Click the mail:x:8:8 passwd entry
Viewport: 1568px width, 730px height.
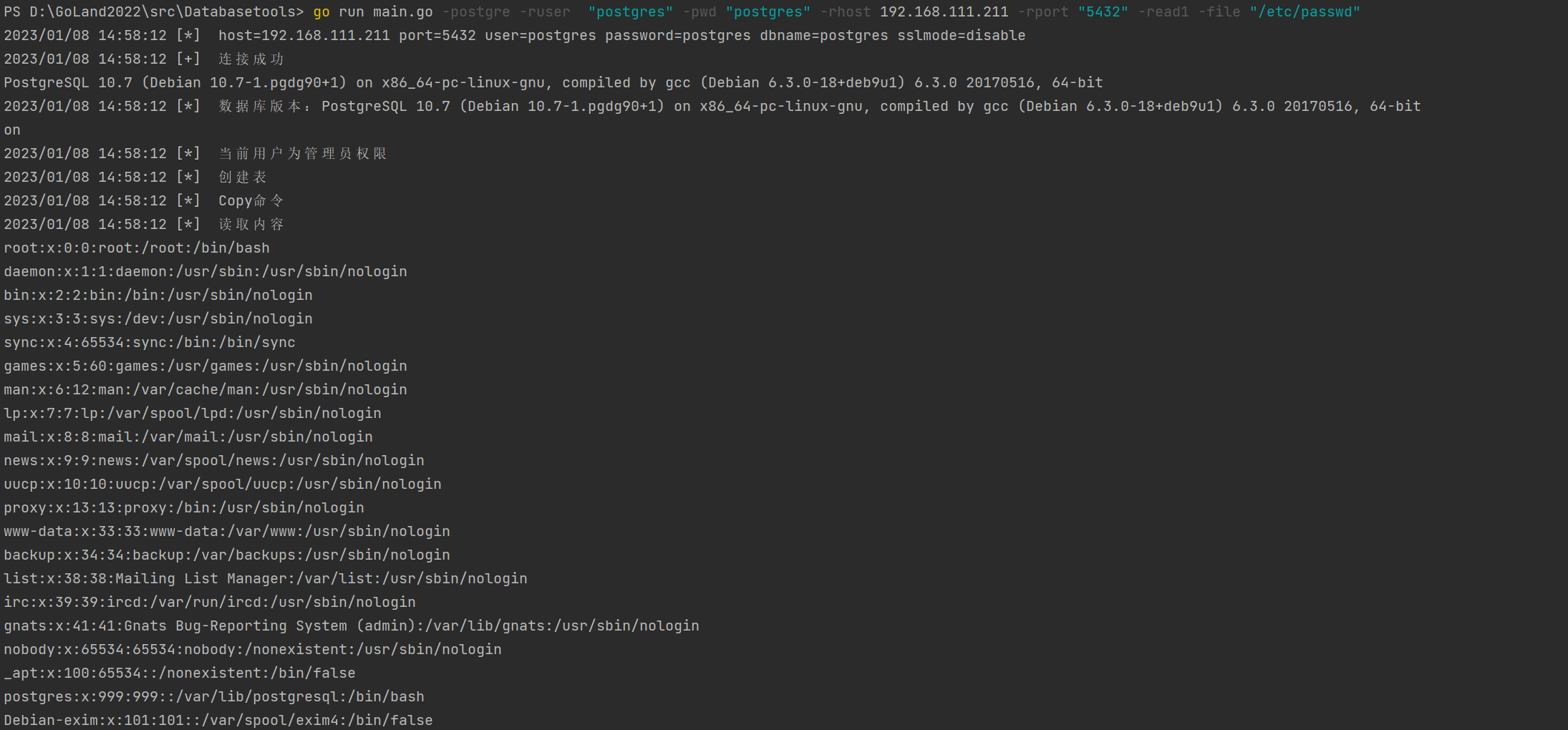pos(188,437)
